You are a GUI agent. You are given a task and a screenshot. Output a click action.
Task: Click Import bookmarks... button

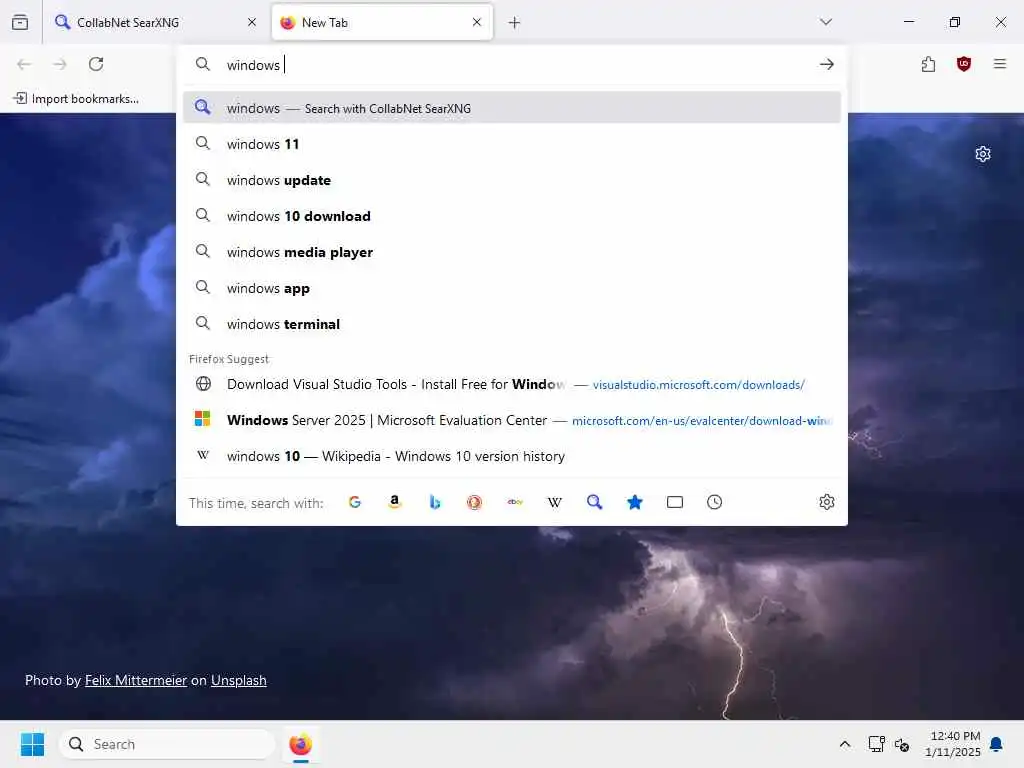point(76,99)
